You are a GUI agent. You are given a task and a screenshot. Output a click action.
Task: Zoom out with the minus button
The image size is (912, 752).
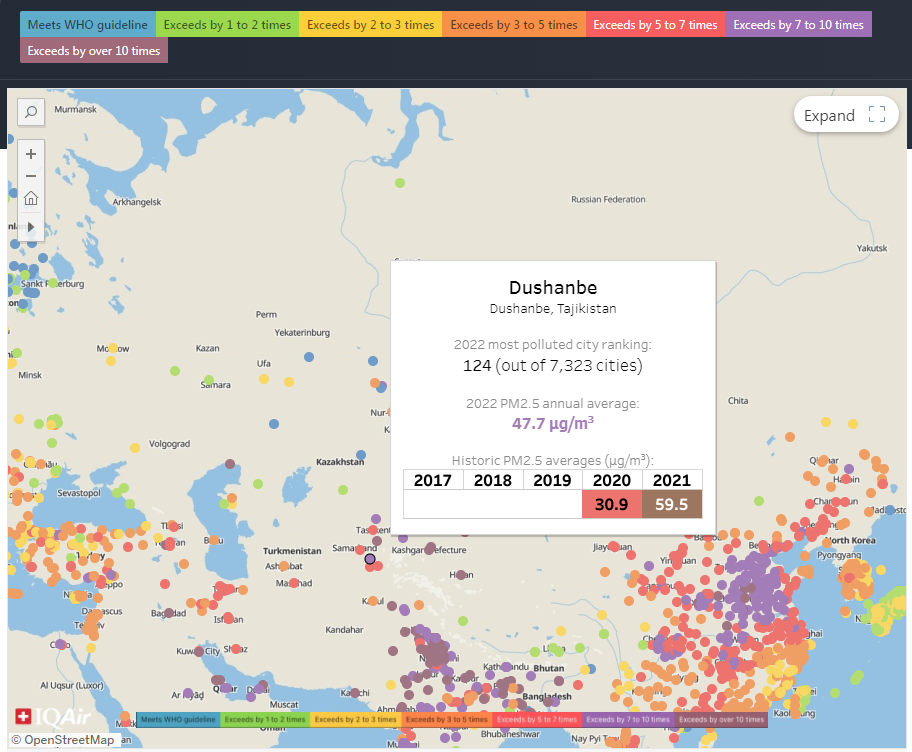click(31, 176)
